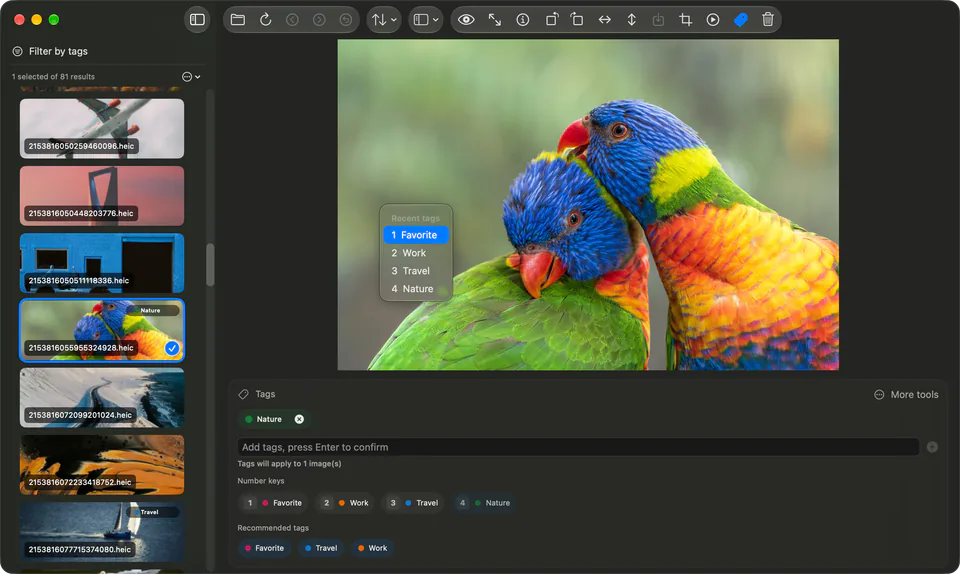
Task: Add recommended tag Work
Action: [372, 548]
